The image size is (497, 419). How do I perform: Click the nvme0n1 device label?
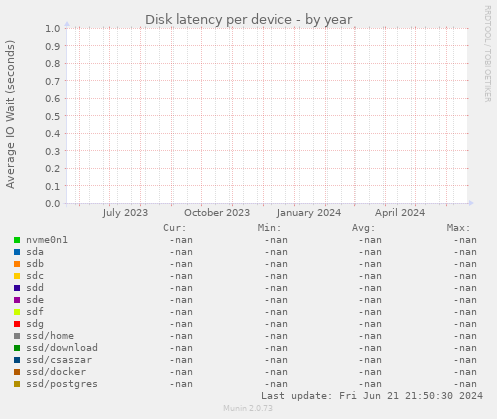pos(47,240)
